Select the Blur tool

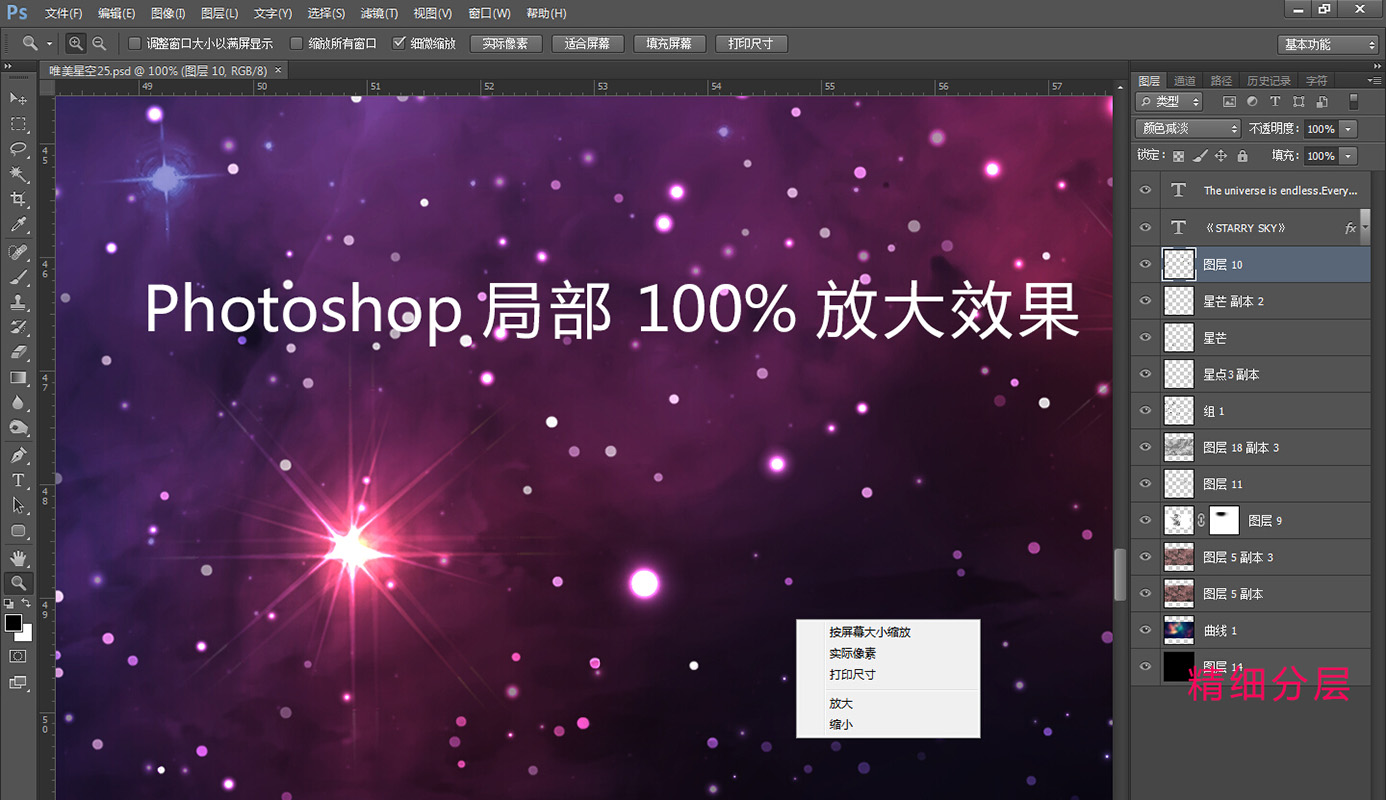click(x=18, y=402)
